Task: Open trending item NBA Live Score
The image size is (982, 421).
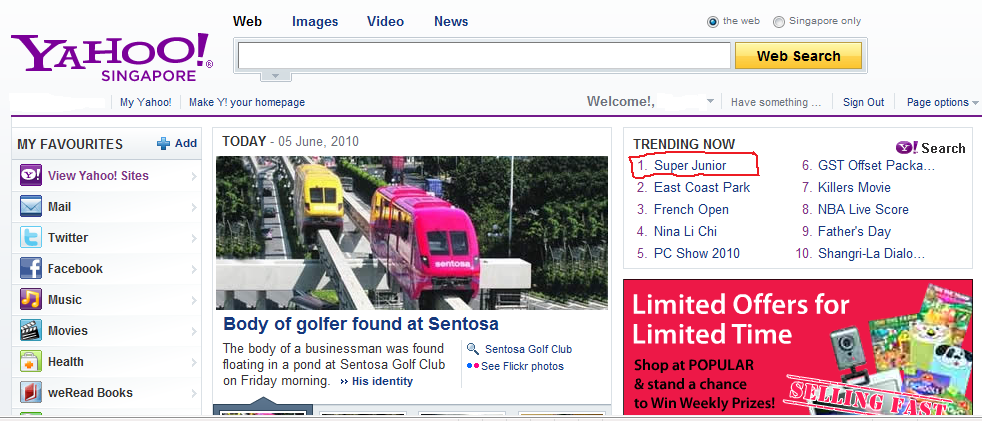Action: click(x=863, y=209)
